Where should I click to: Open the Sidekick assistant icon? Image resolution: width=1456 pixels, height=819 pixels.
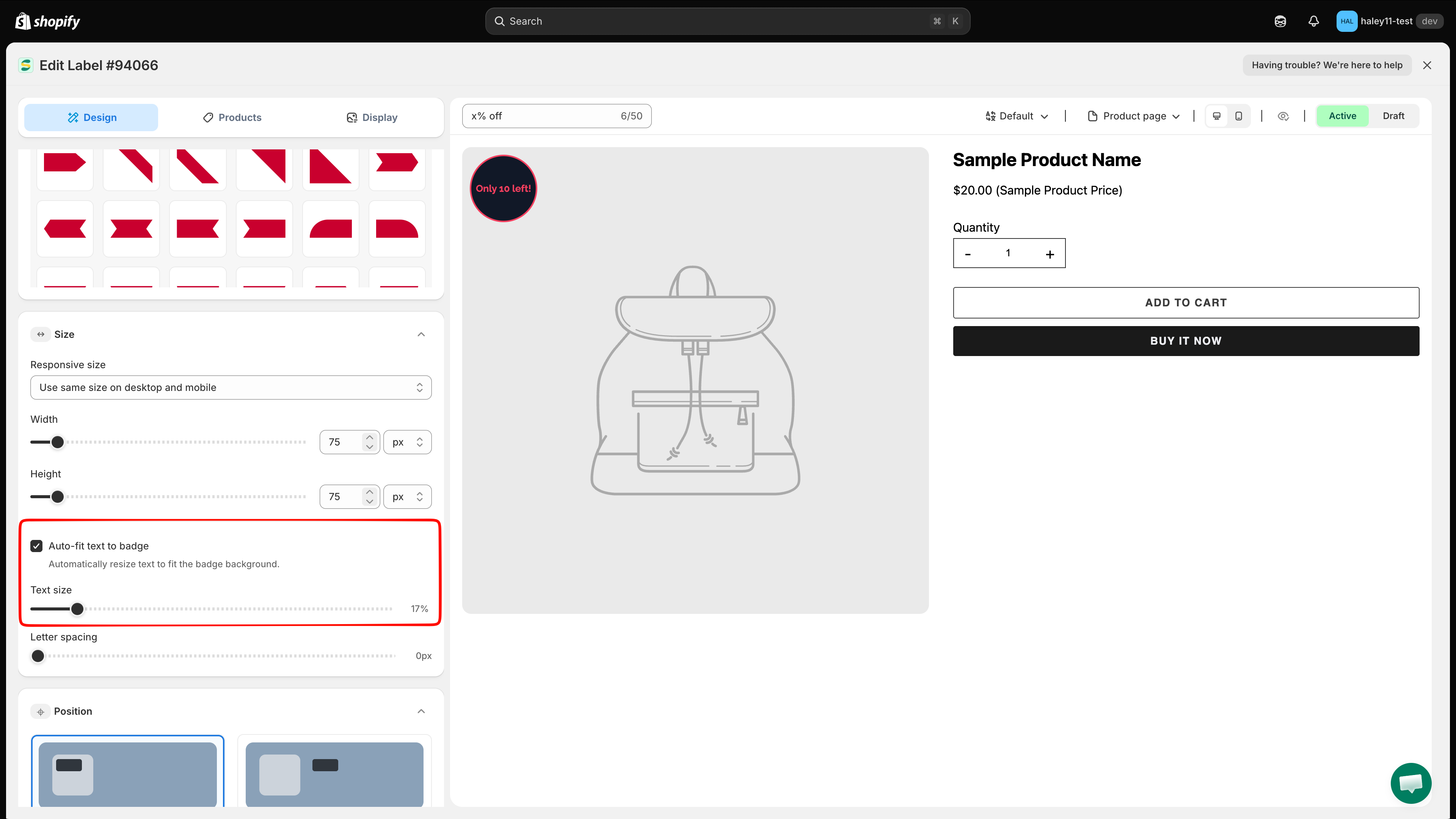click(1280, 21)
